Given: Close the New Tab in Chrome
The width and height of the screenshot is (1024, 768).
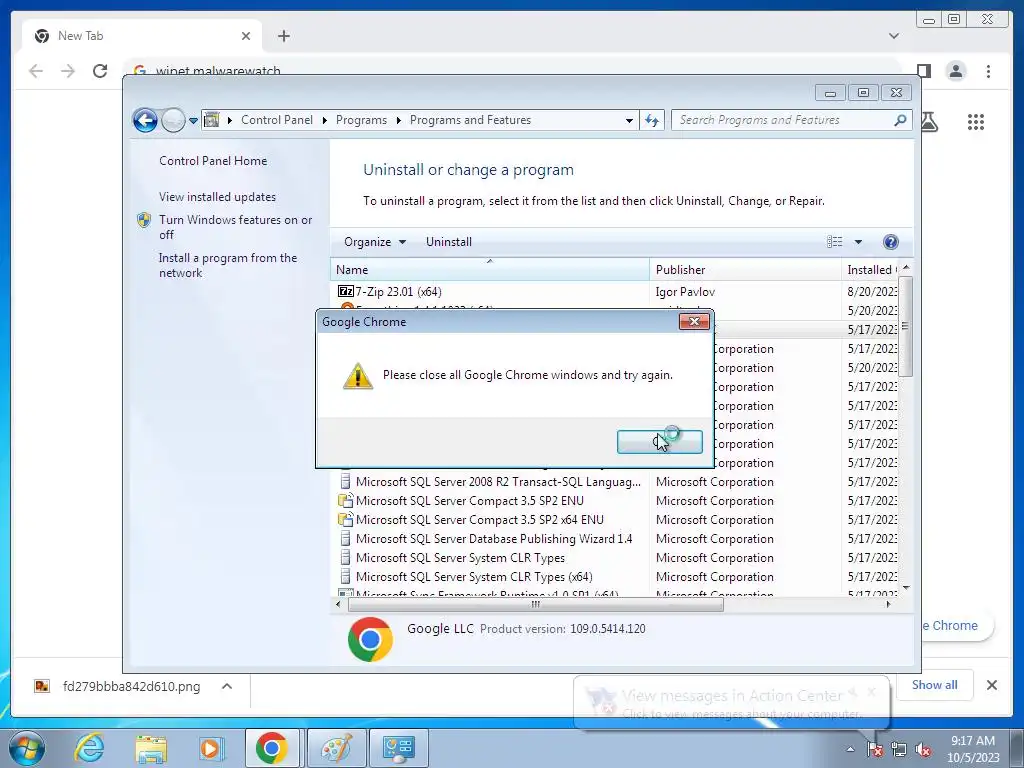Looking at the screenshot, I should point(246,36).
